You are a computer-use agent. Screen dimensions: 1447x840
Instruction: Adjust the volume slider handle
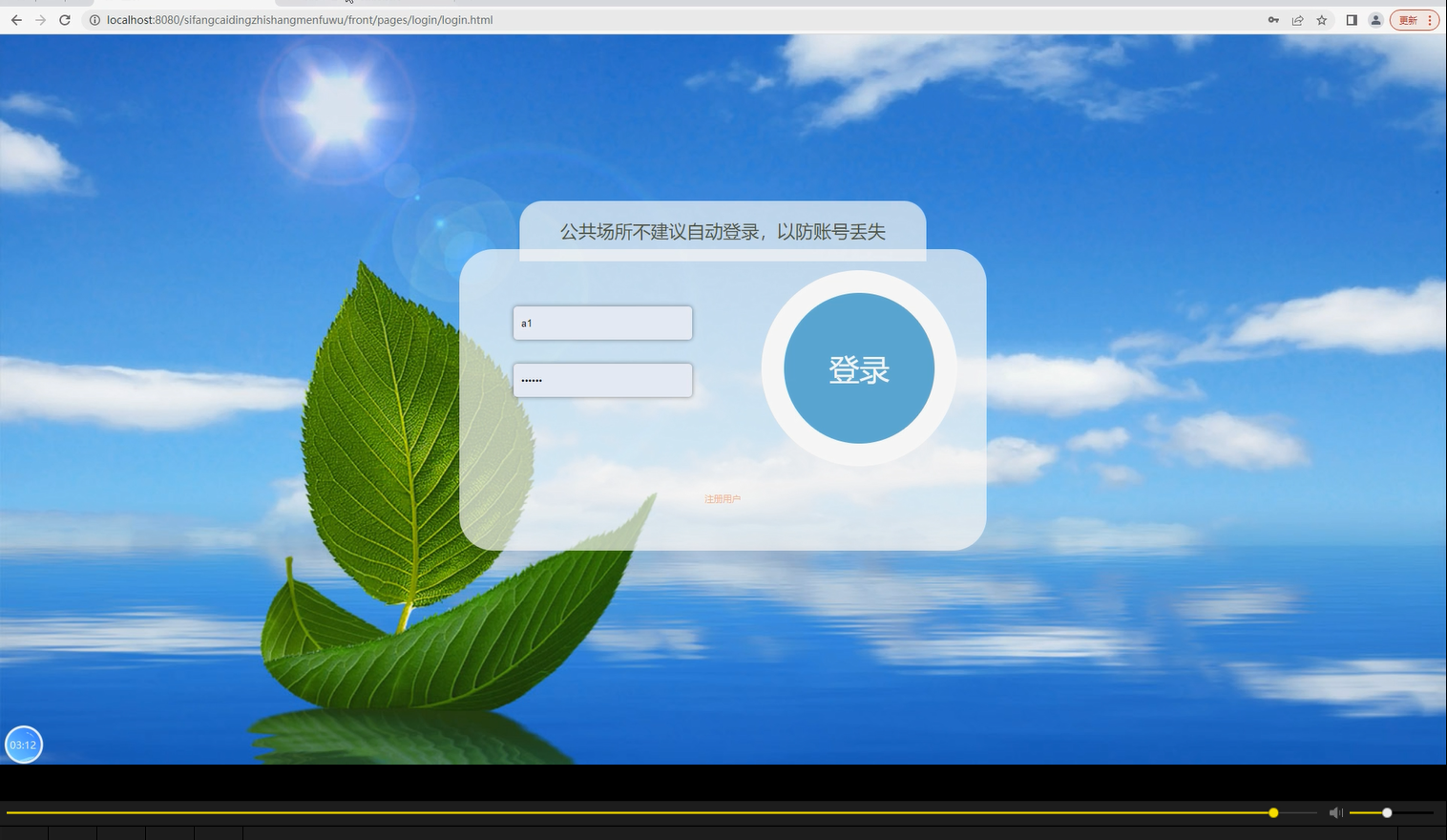pyautogui.click(x=1385, y=812)
